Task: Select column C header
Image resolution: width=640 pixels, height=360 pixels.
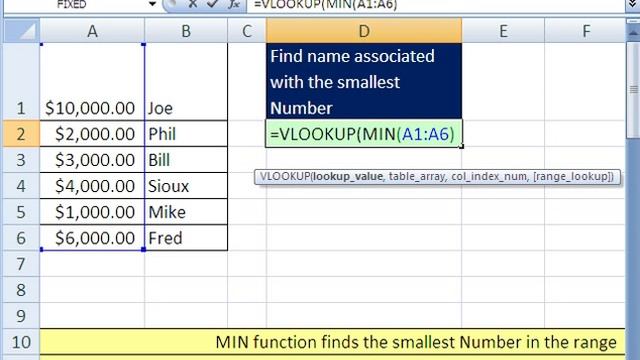Action: (x=247, y=31)
